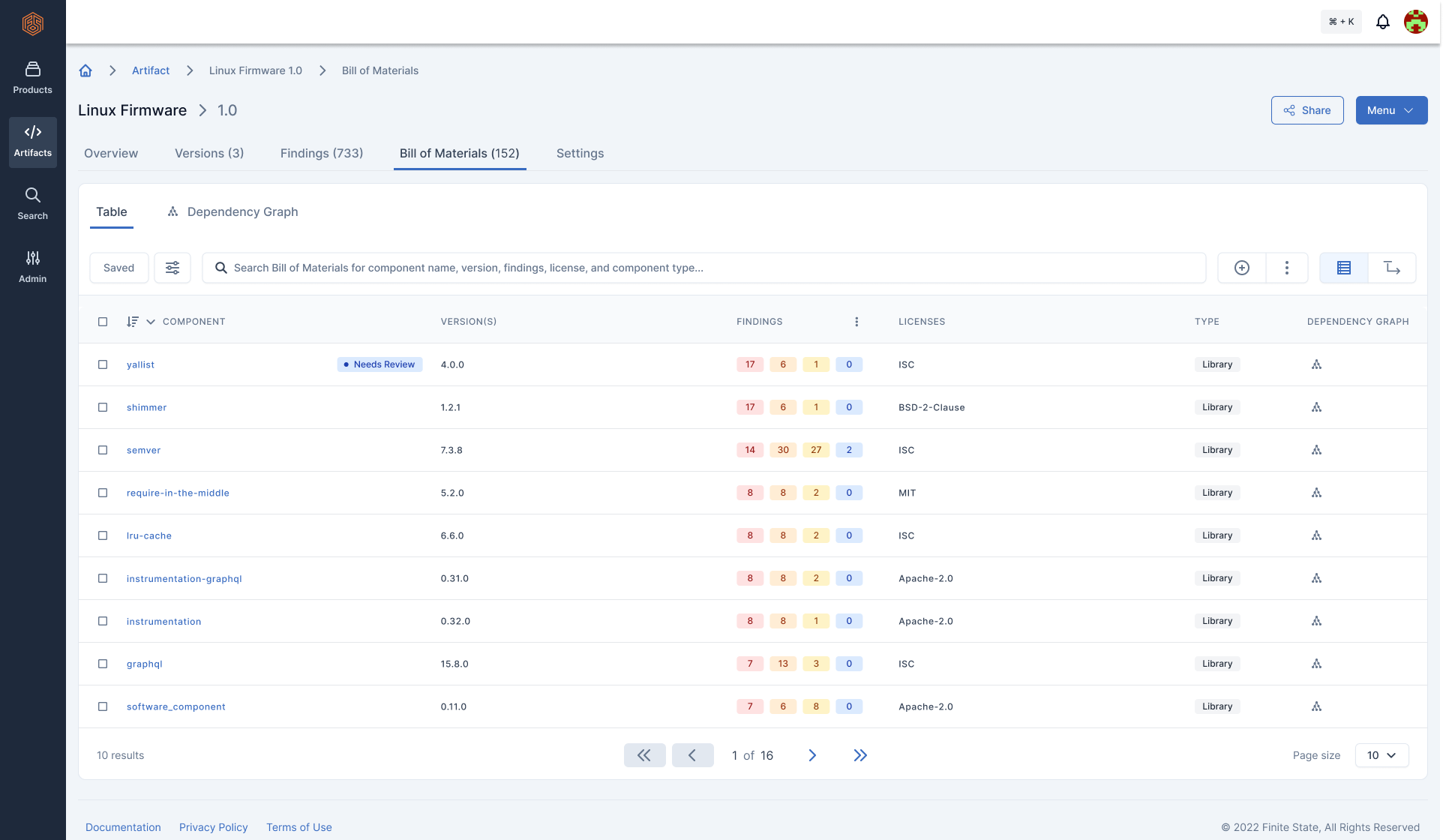Open dependency graph for software_component
Image resolution: width=1443 pixels, height=840 pixels.
(1316, 706)
